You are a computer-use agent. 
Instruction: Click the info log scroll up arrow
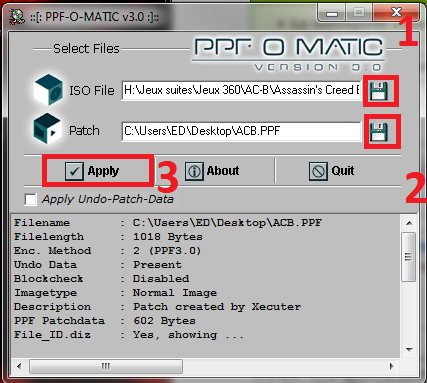point(409,223)
